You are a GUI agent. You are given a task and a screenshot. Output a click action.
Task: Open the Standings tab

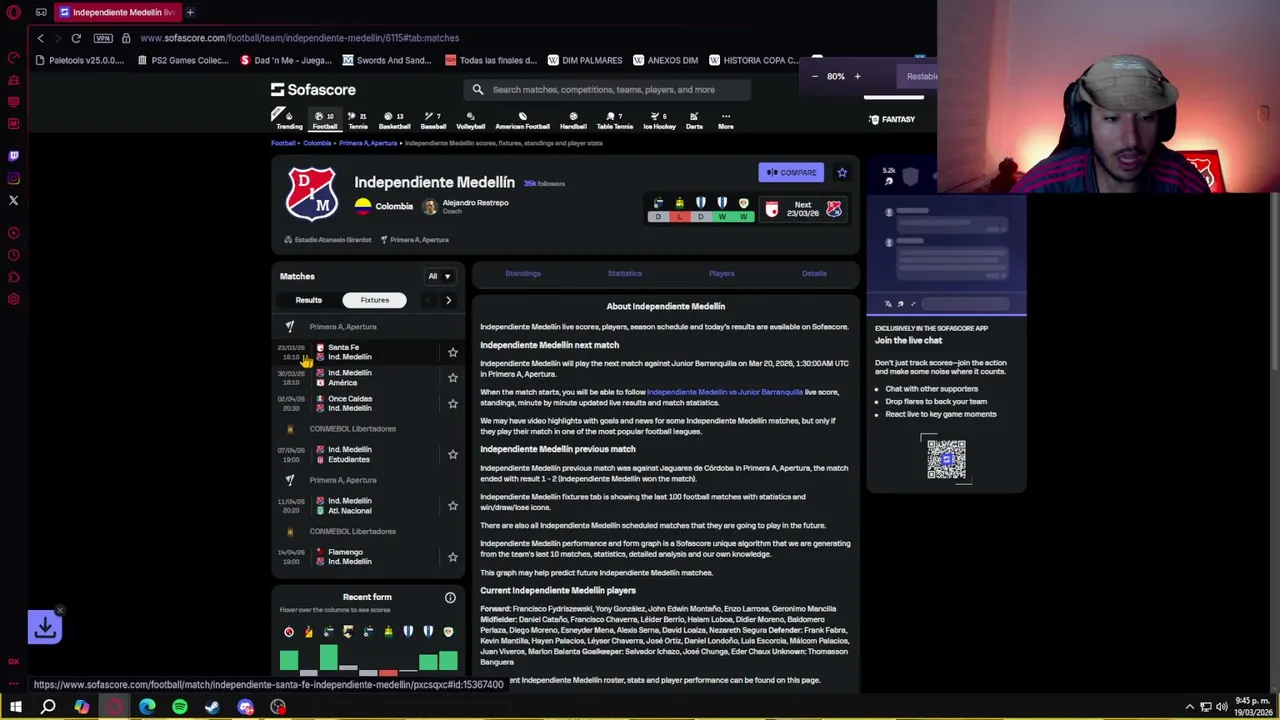(523, 273)
